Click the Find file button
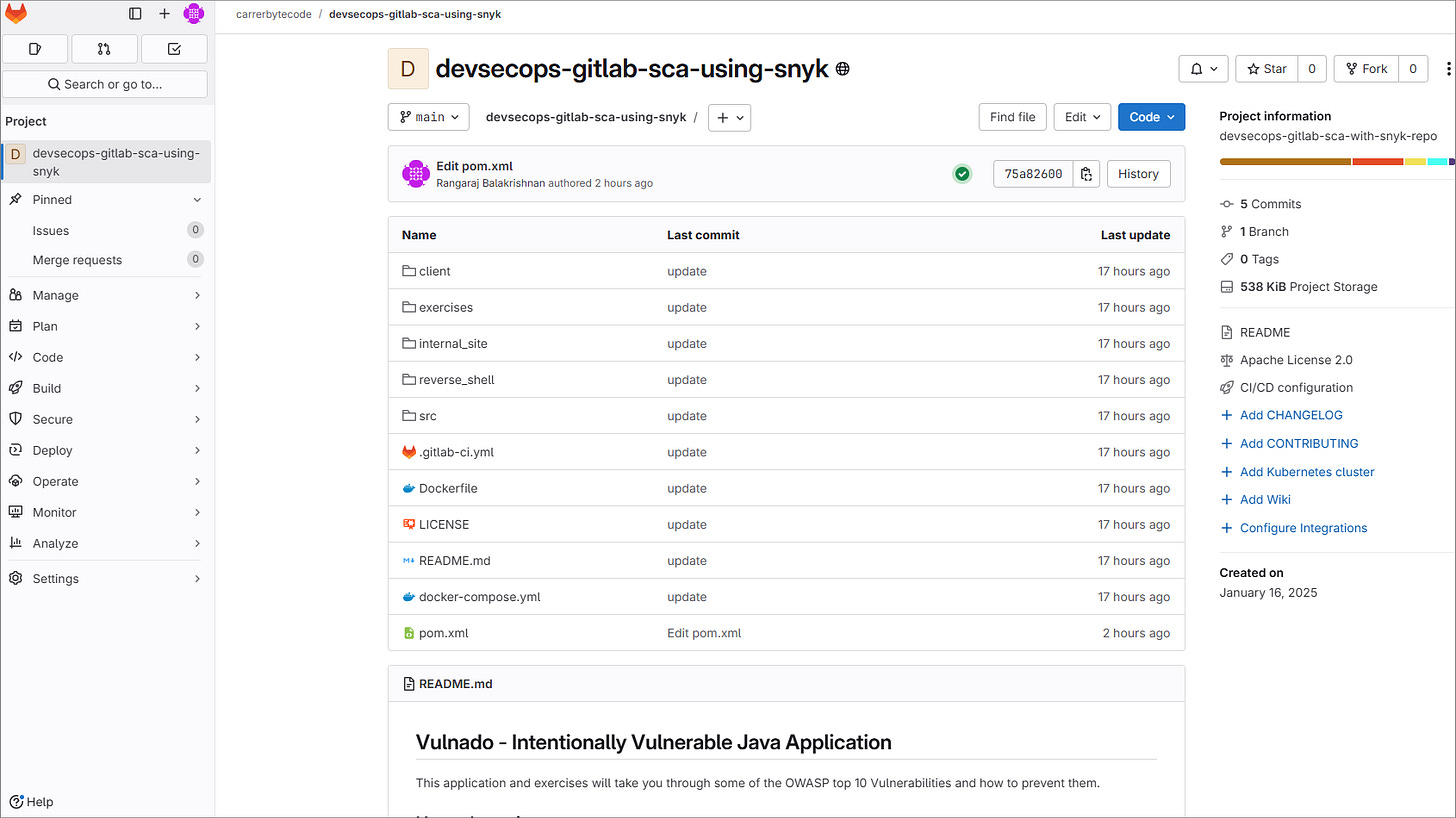1456x818 pixels. point(1012,117)
